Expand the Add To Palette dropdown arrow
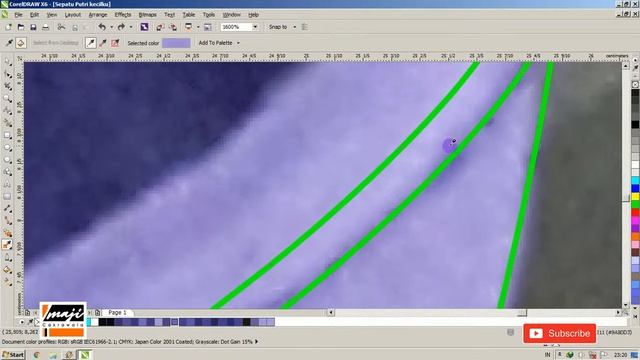640x360 pixels. coord(238,43)
